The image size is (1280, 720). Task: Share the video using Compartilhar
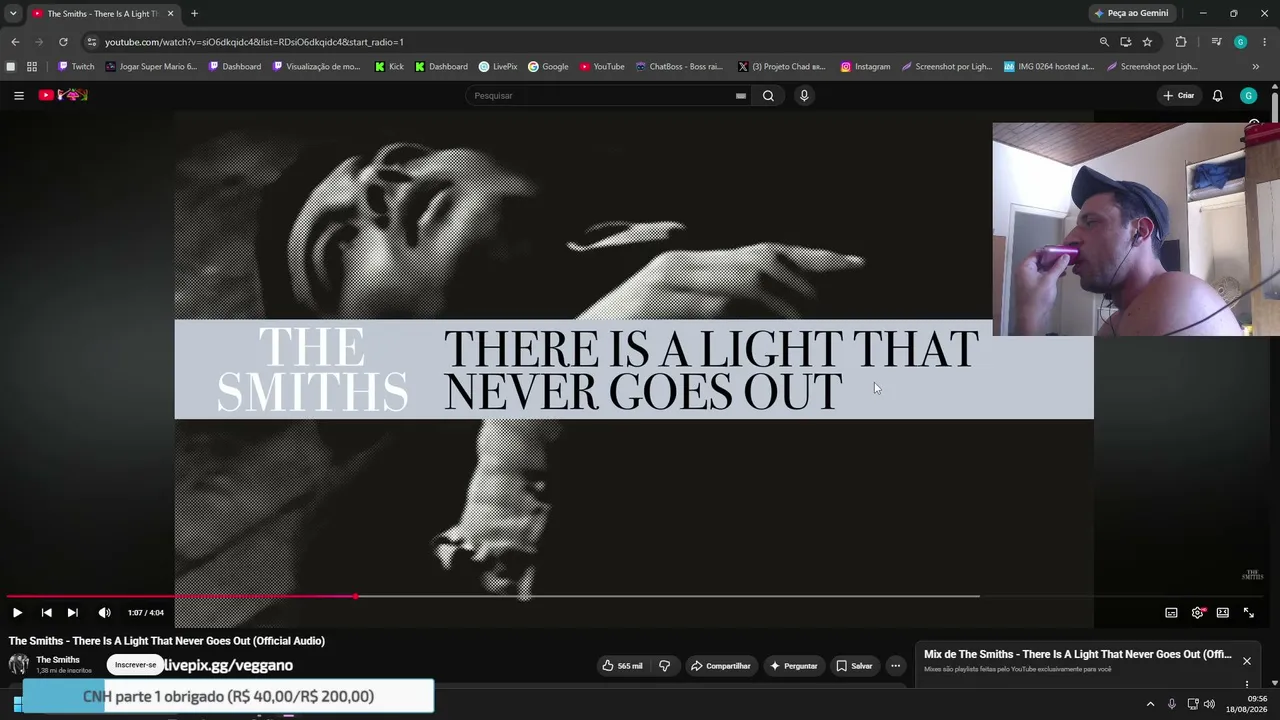[x=720, y=666]
